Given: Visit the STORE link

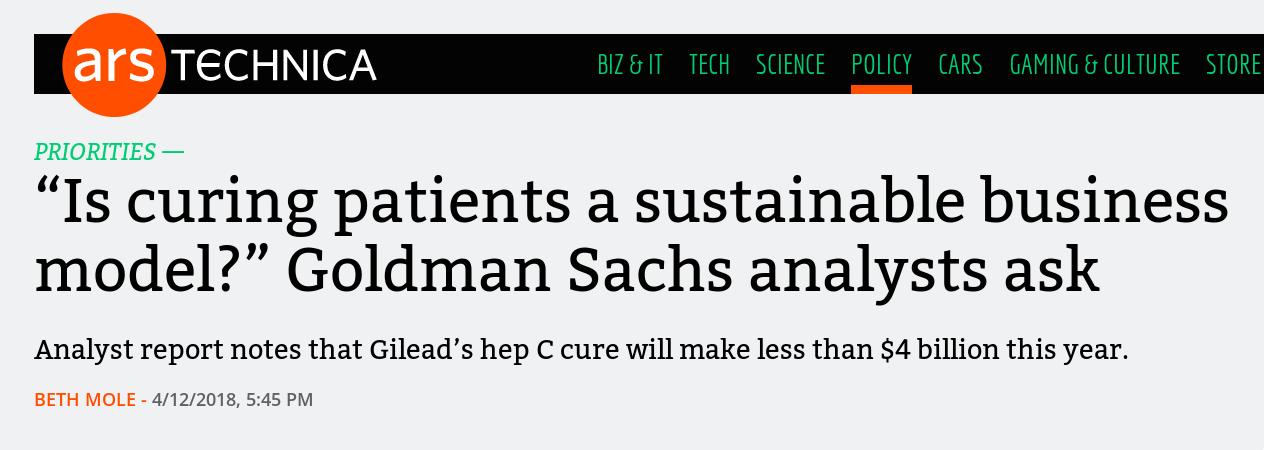Looking at the screenshot, I should pos(1233,65).
